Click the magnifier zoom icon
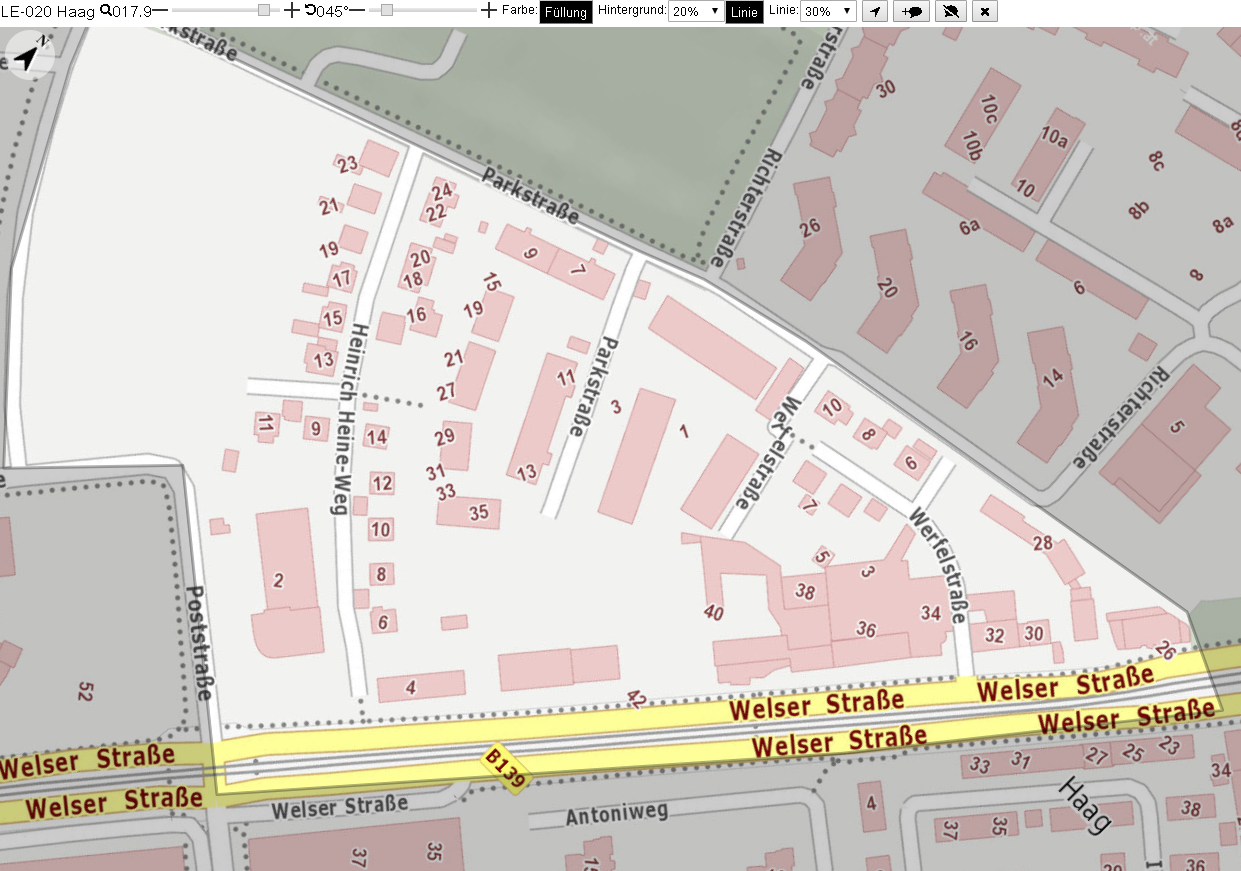 (104, 11)
